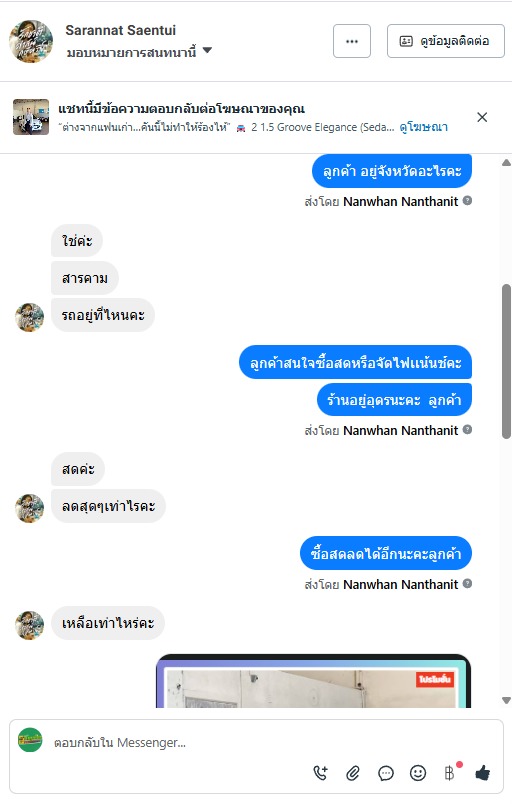
Task: Click the phone call icon in the reply bar
Action: click(320, 773)
